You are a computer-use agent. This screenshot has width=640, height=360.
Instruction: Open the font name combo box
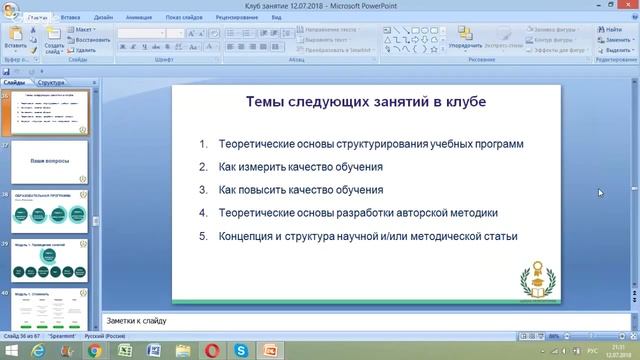[142, 33]
